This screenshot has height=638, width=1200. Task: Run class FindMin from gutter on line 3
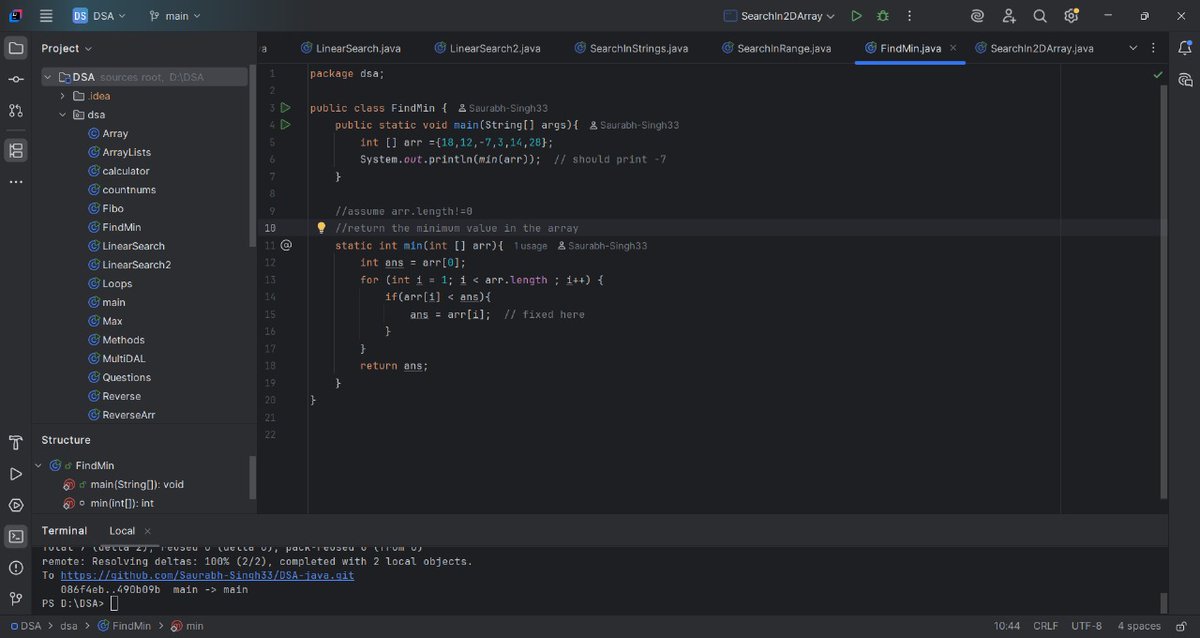285,107
